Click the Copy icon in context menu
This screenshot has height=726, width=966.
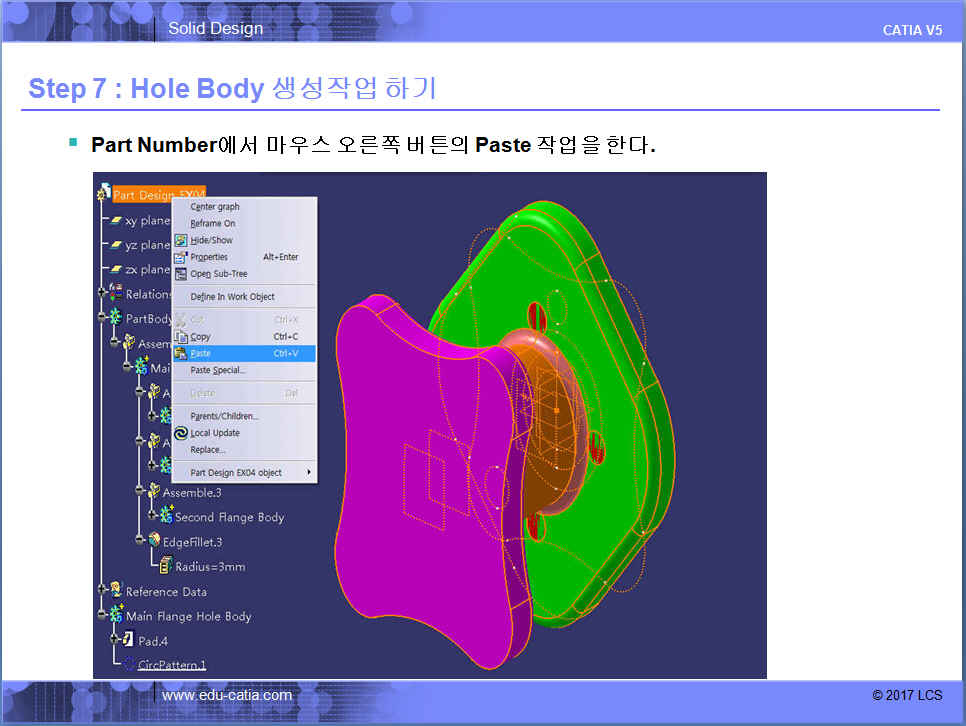pyautogui.click(x=181, y=337)
